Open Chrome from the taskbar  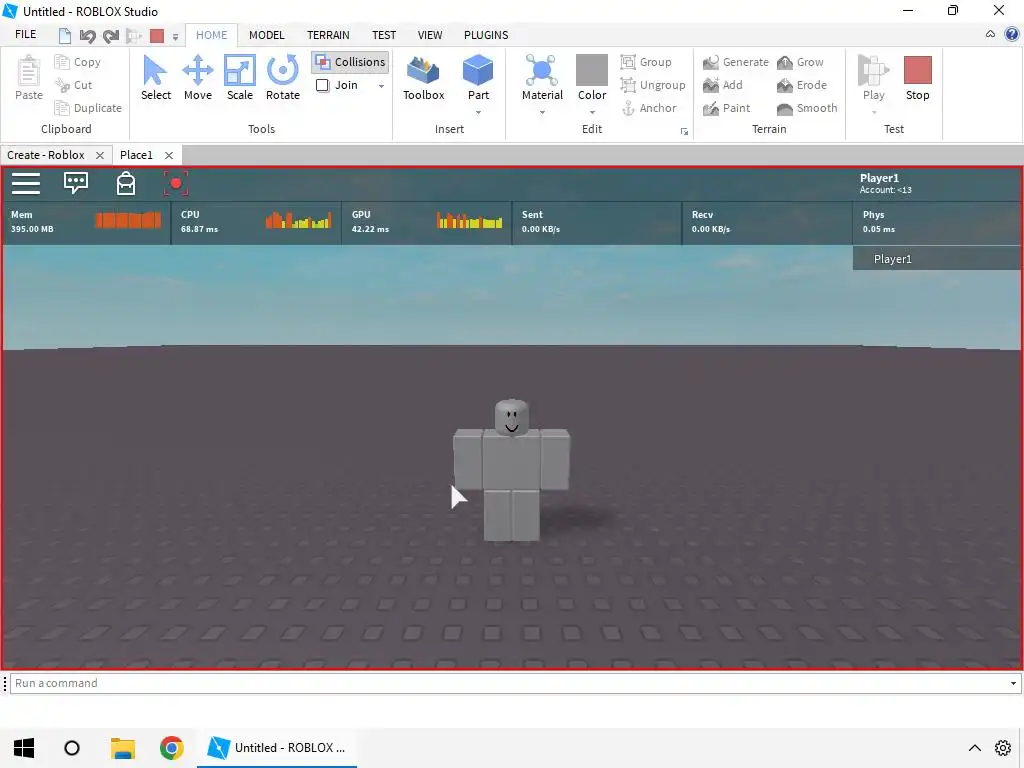172,748
